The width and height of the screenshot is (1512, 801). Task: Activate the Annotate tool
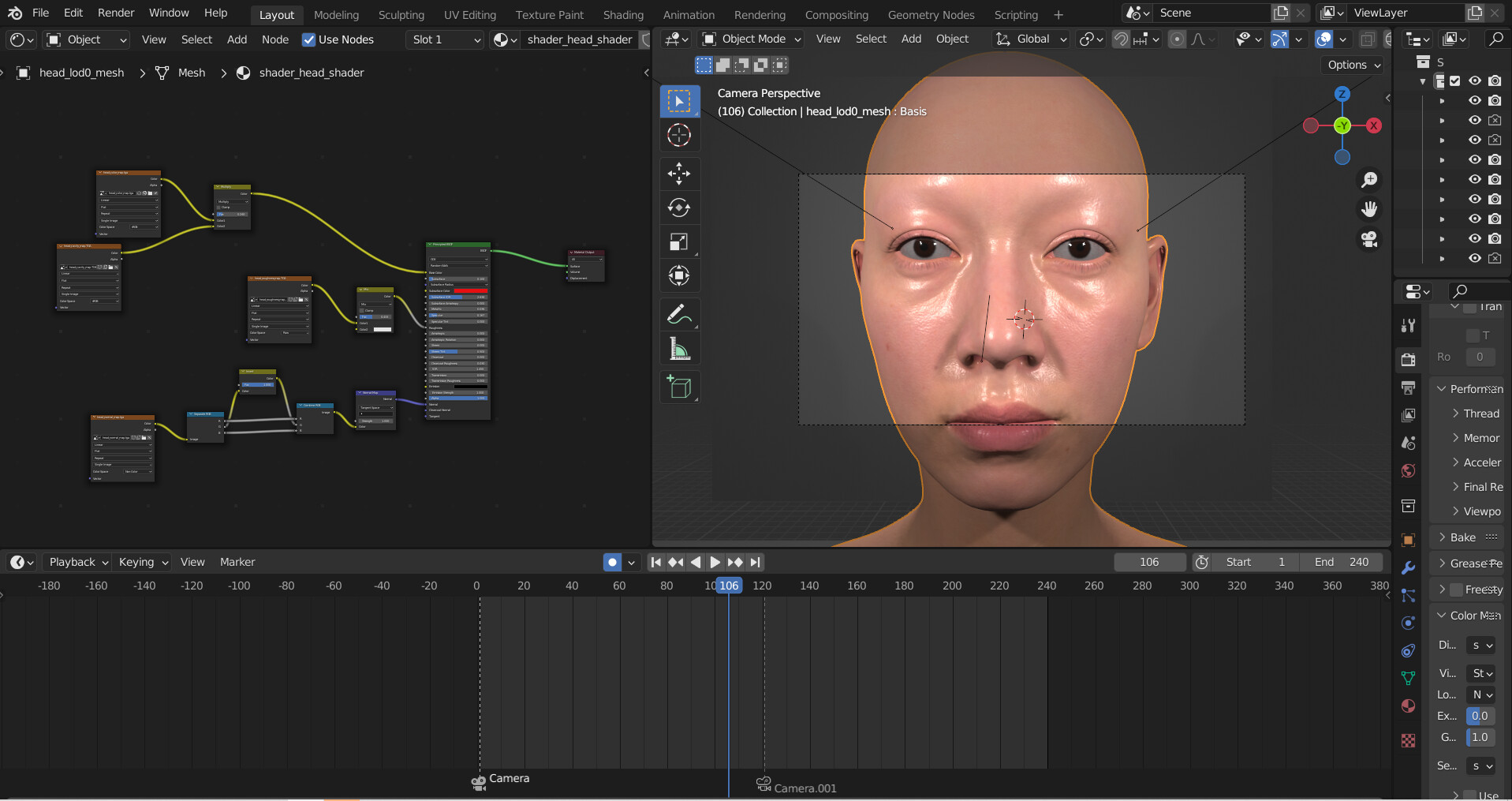point(679,313)
